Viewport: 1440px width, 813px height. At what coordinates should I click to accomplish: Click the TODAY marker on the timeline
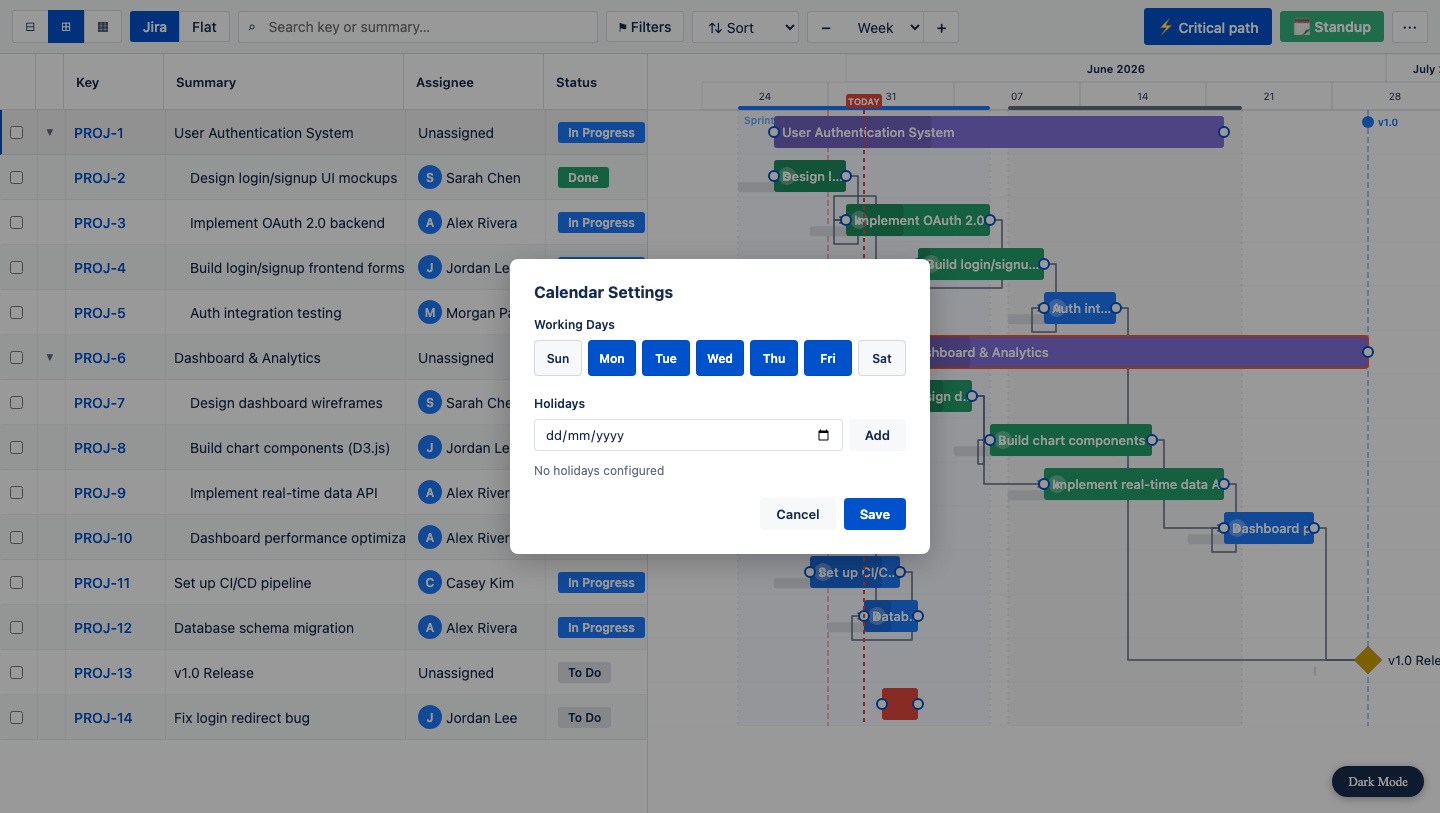[864, 101]
